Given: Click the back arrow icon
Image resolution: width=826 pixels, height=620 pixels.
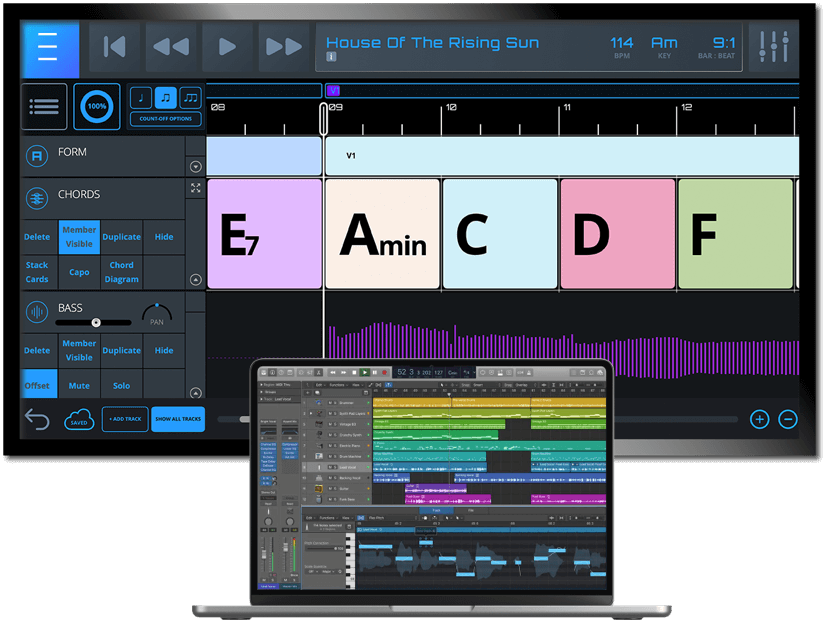Looking at the screenshot, I should (37, 419).
